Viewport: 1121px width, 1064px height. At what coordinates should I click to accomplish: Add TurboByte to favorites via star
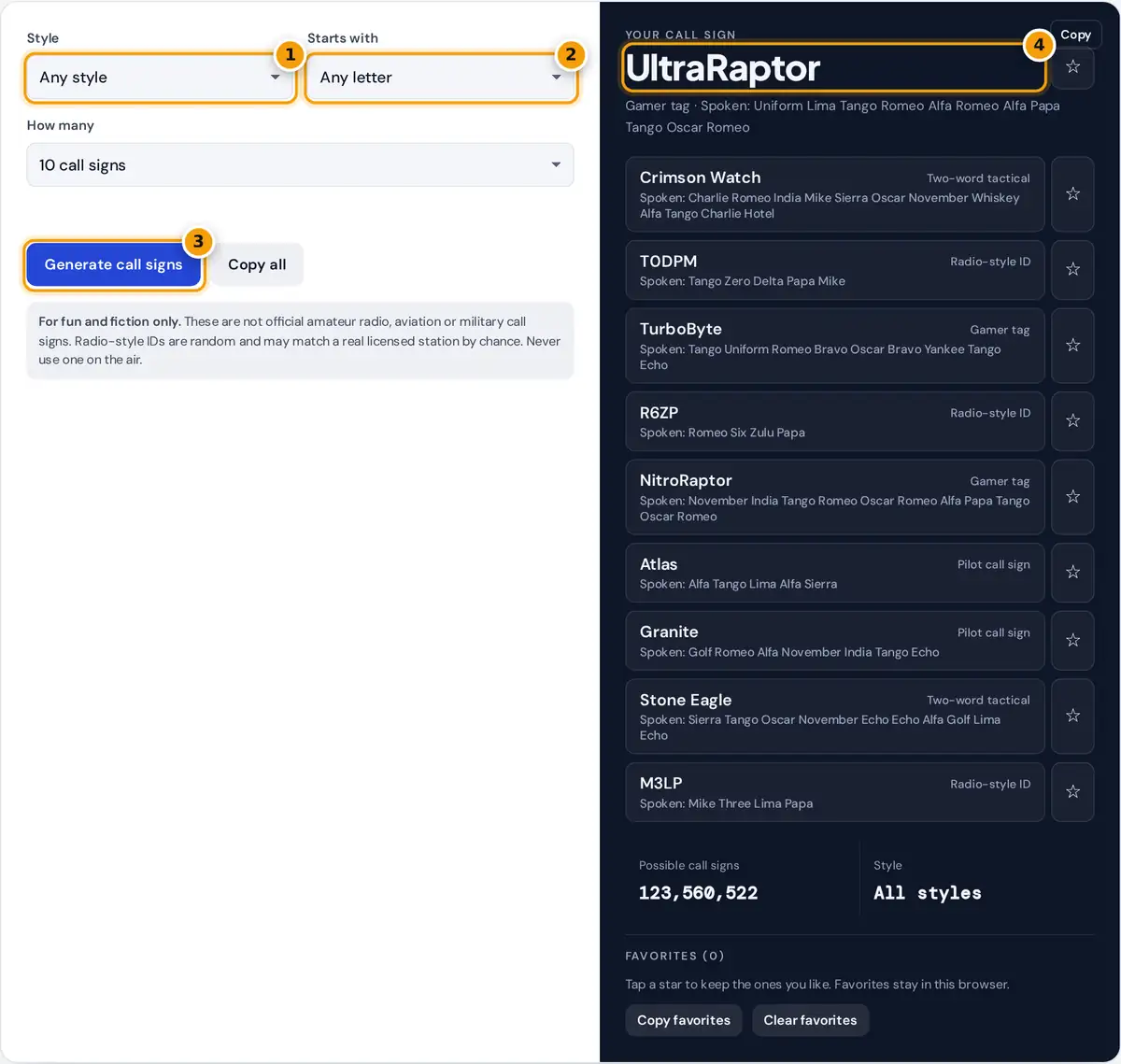coord(1072,346)
